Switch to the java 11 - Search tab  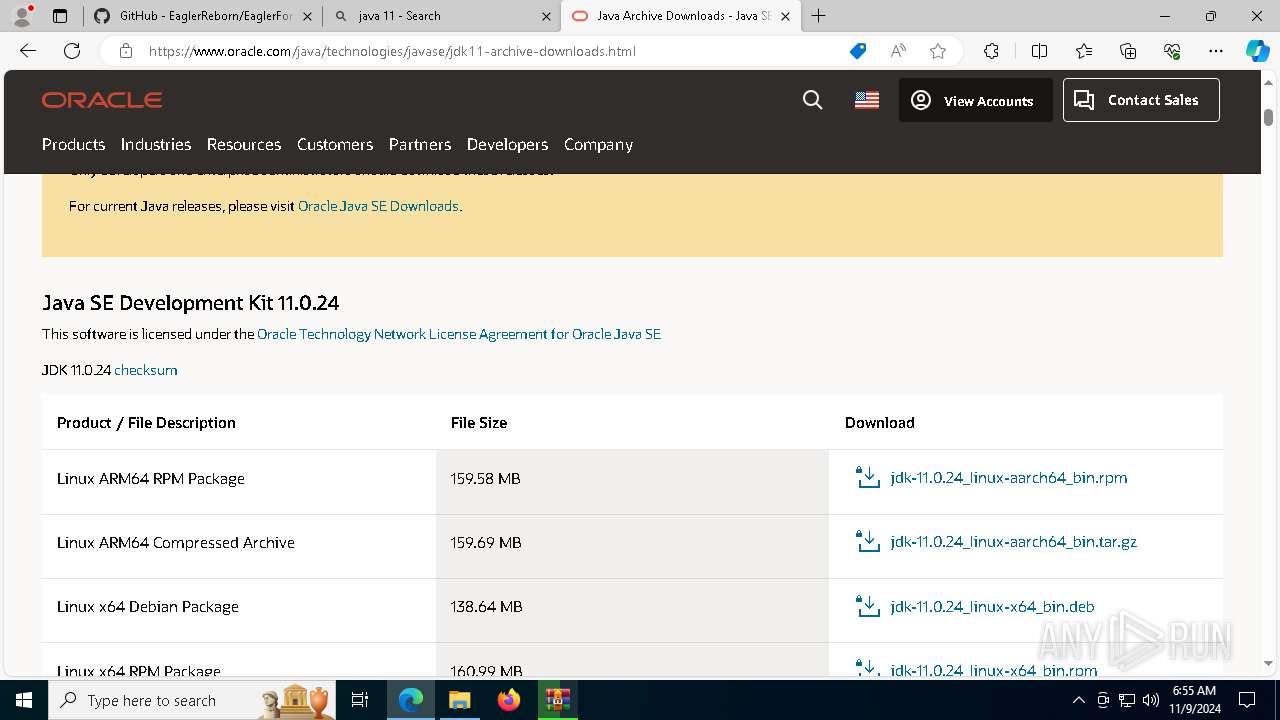pos(442,16)
